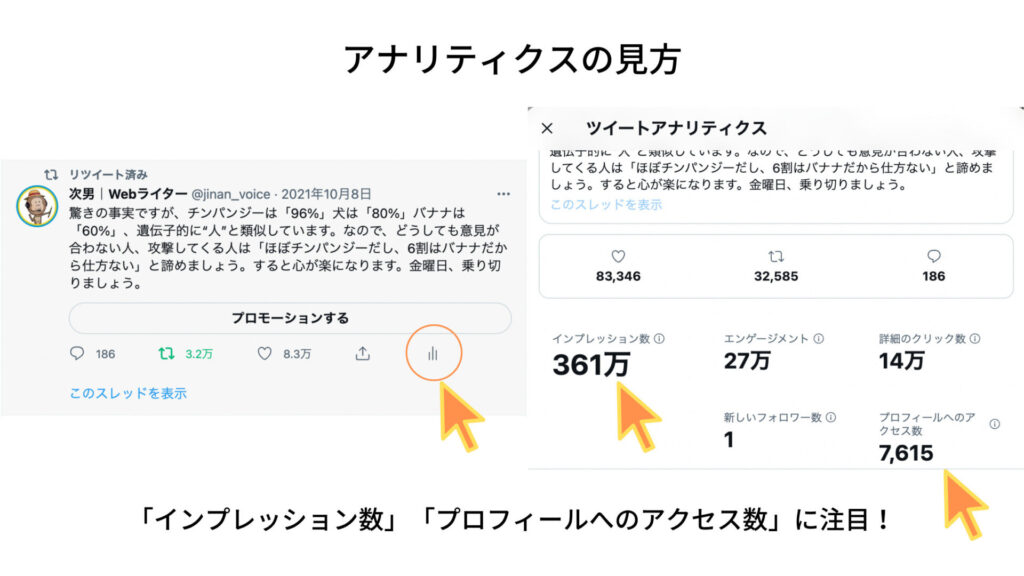Close the ツイートアナリティクス panel with X
Screen dimensions: 1024x576
coord(547,128)
